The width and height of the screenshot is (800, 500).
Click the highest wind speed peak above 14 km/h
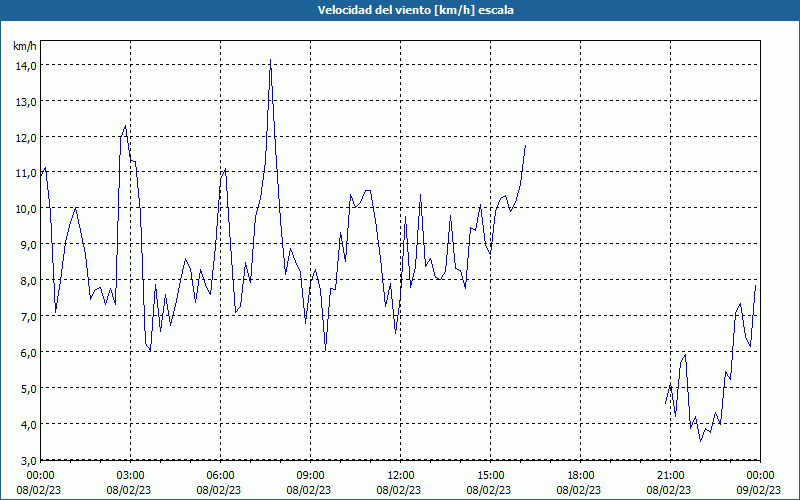point(270,60)
